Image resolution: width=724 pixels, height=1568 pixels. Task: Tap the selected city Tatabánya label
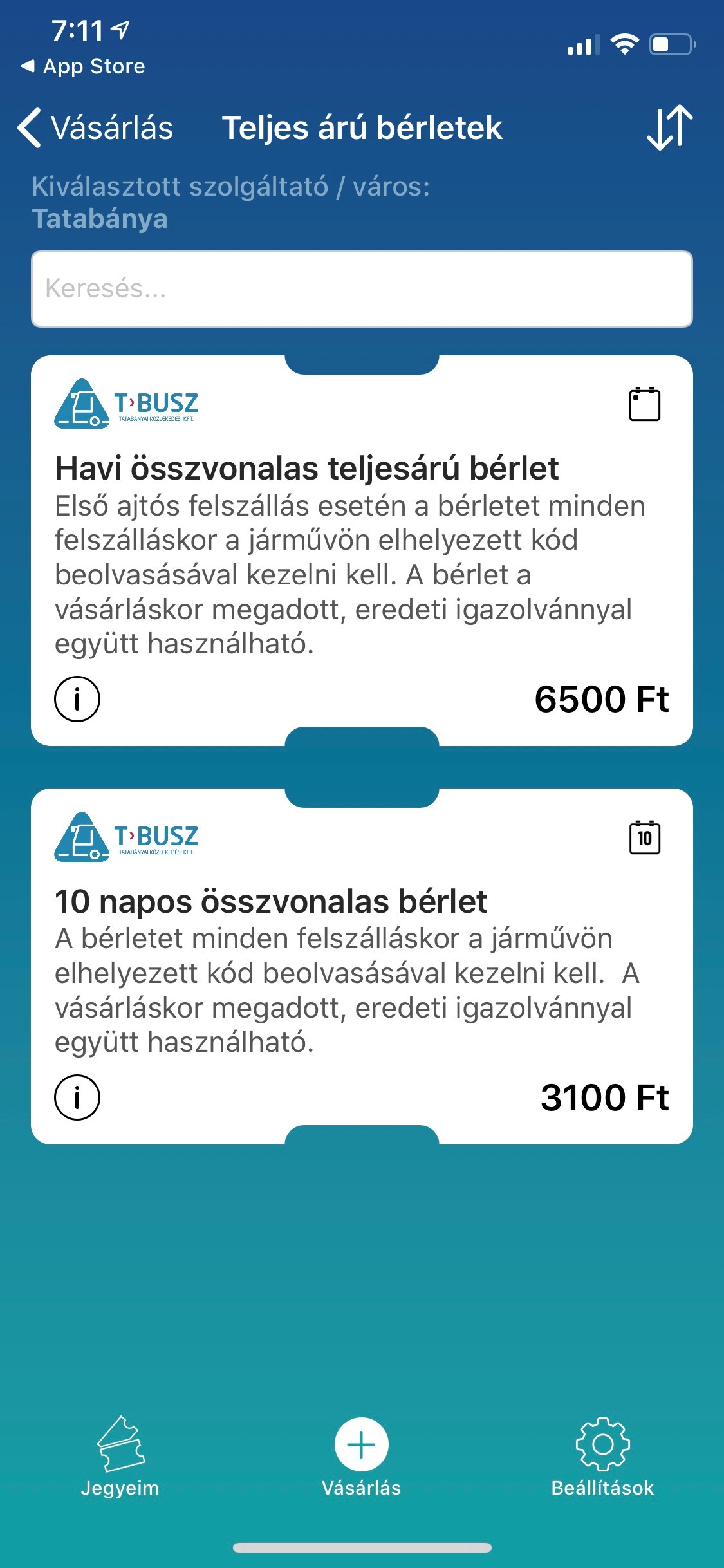pyautogui.click(x=100, y=219)
